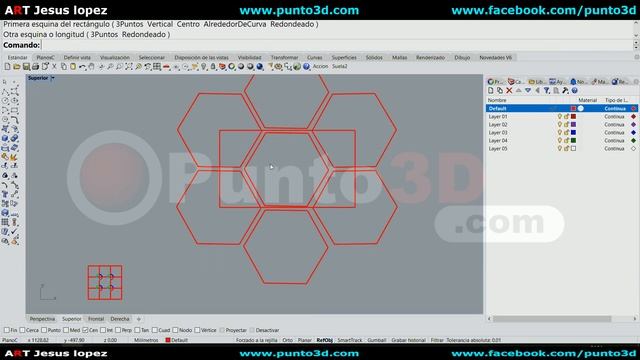
Task: Click the Nombre column header in the layers panel
Action: 497,100
